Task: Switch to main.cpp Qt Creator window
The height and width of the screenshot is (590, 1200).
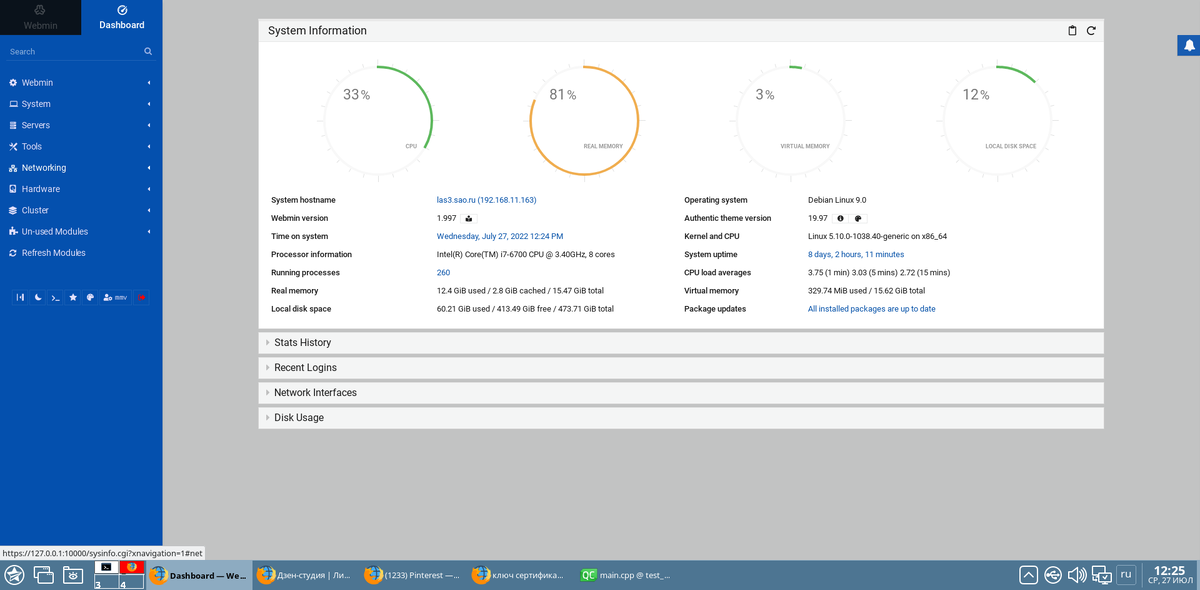Action: tap(626, 575)
